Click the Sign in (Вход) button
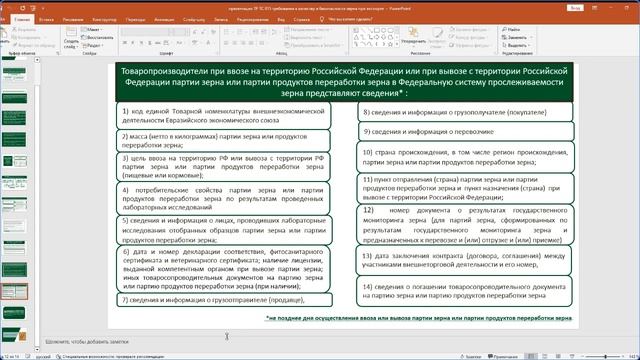Screen dimensions: 640x360 tap(575, 8)
